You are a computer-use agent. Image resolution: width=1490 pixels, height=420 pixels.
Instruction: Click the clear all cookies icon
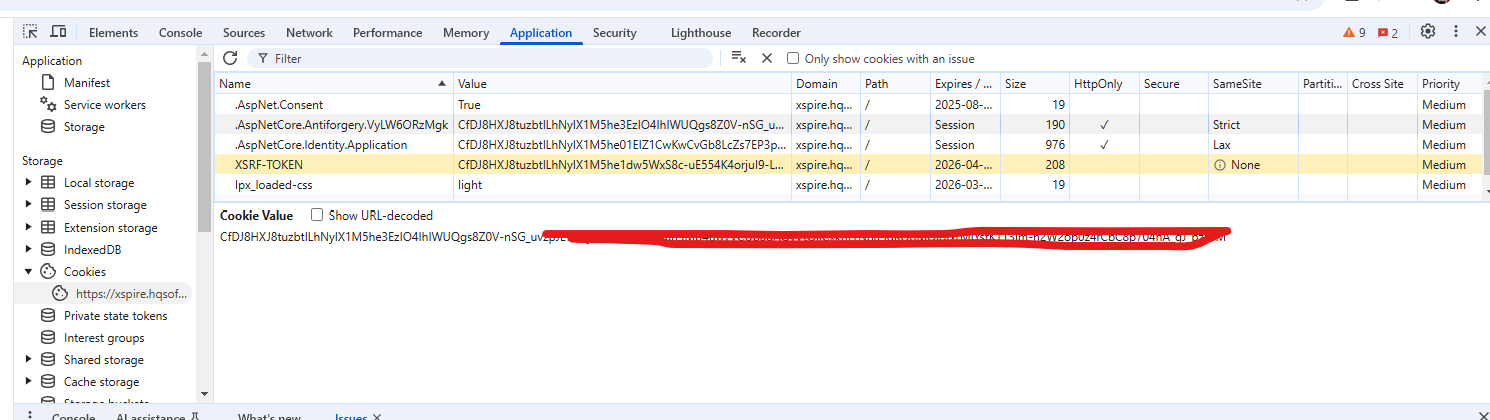click(x=738, y=58)
